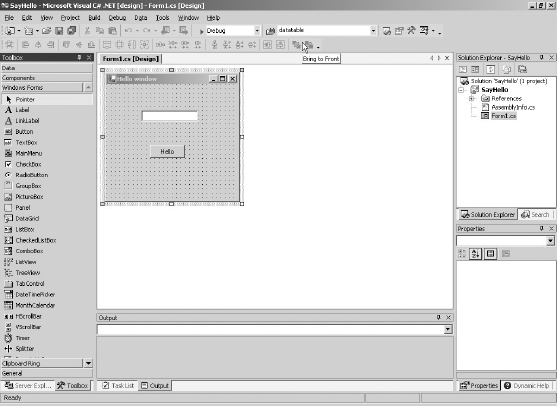Click the Clipboard Ring scroll-down arrow in Toolbox
Image resolution: width=557 pixels, height=406 pixels.
click(88, 363)
